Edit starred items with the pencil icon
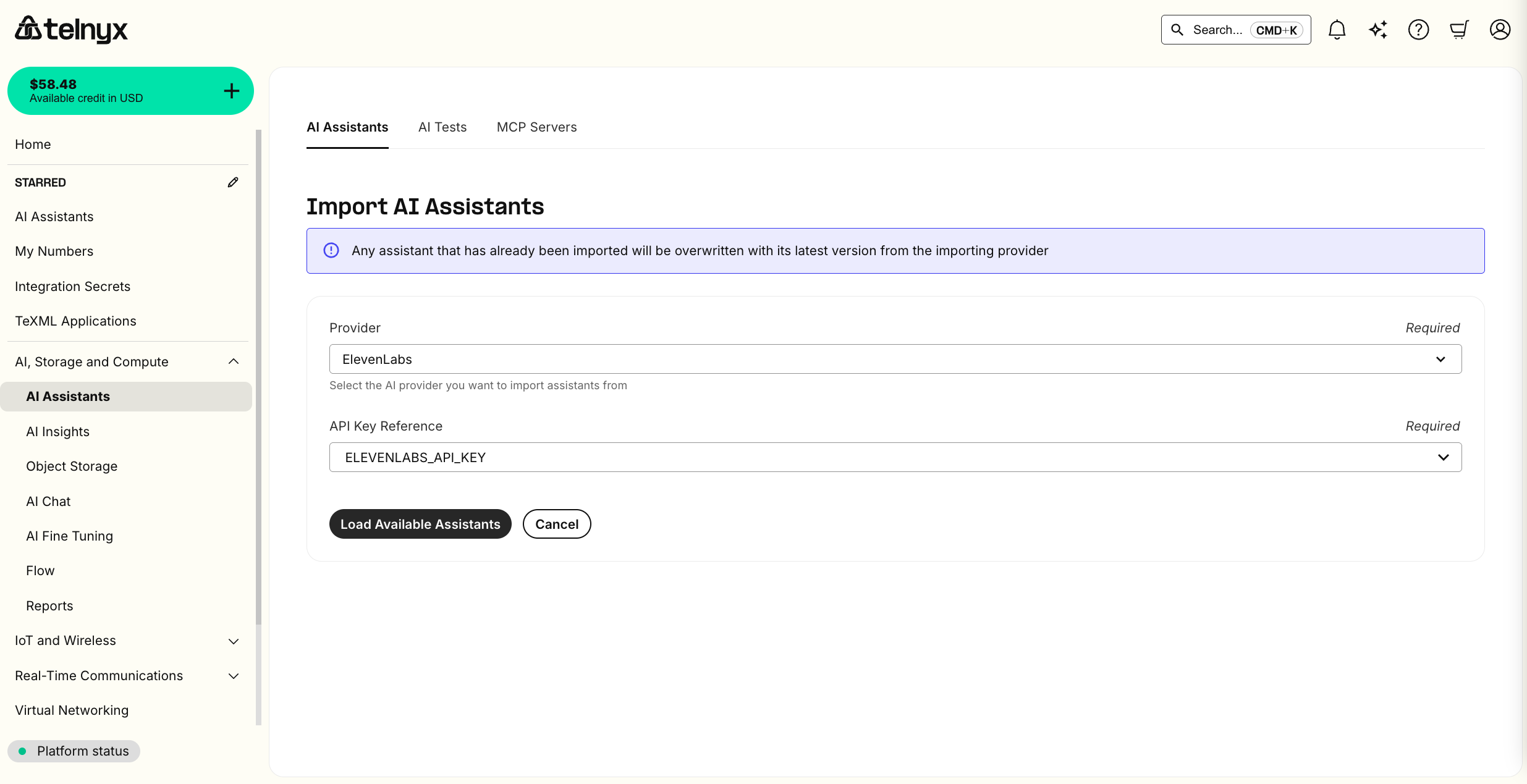This screenshot has height=784, width=1527. click(232, 182)
